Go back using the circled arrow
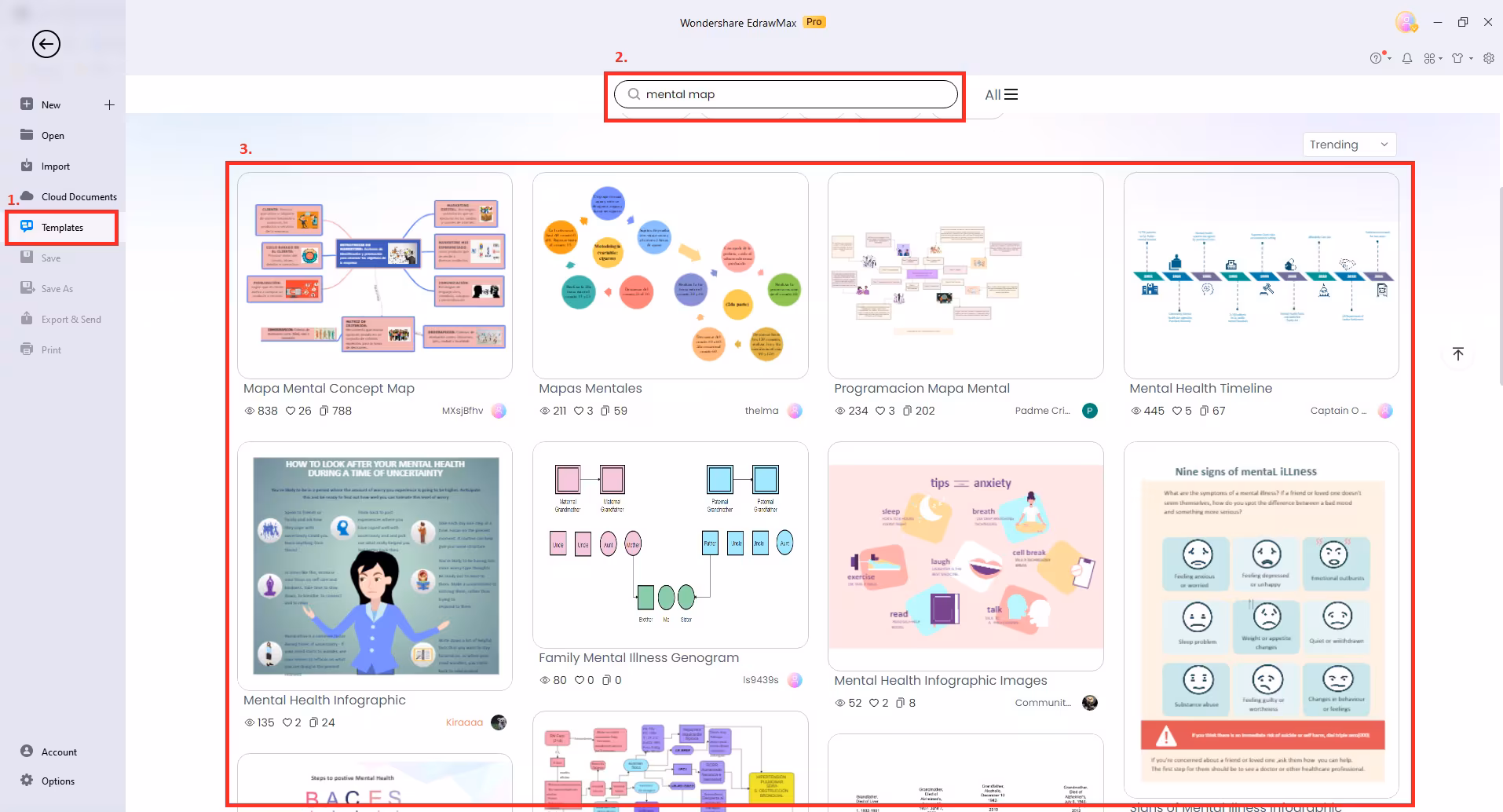 click(x=46, y=44)
